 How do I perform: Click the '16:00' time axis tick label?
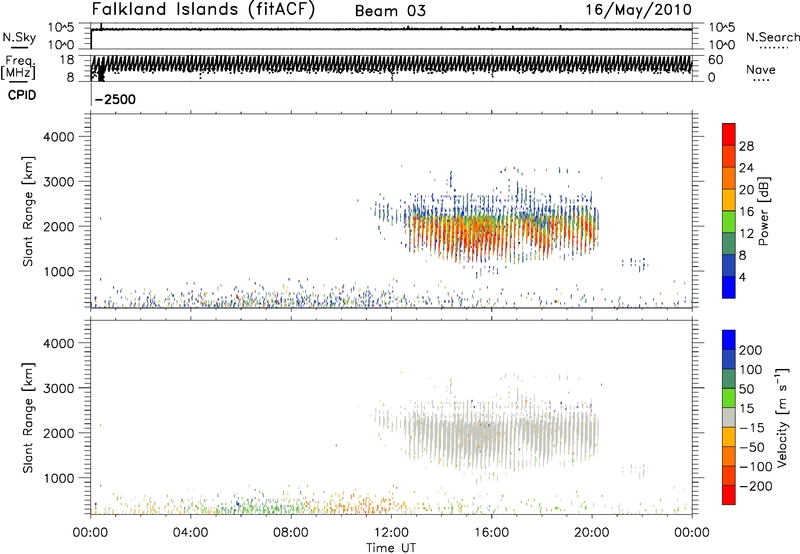tap(492, 533)
